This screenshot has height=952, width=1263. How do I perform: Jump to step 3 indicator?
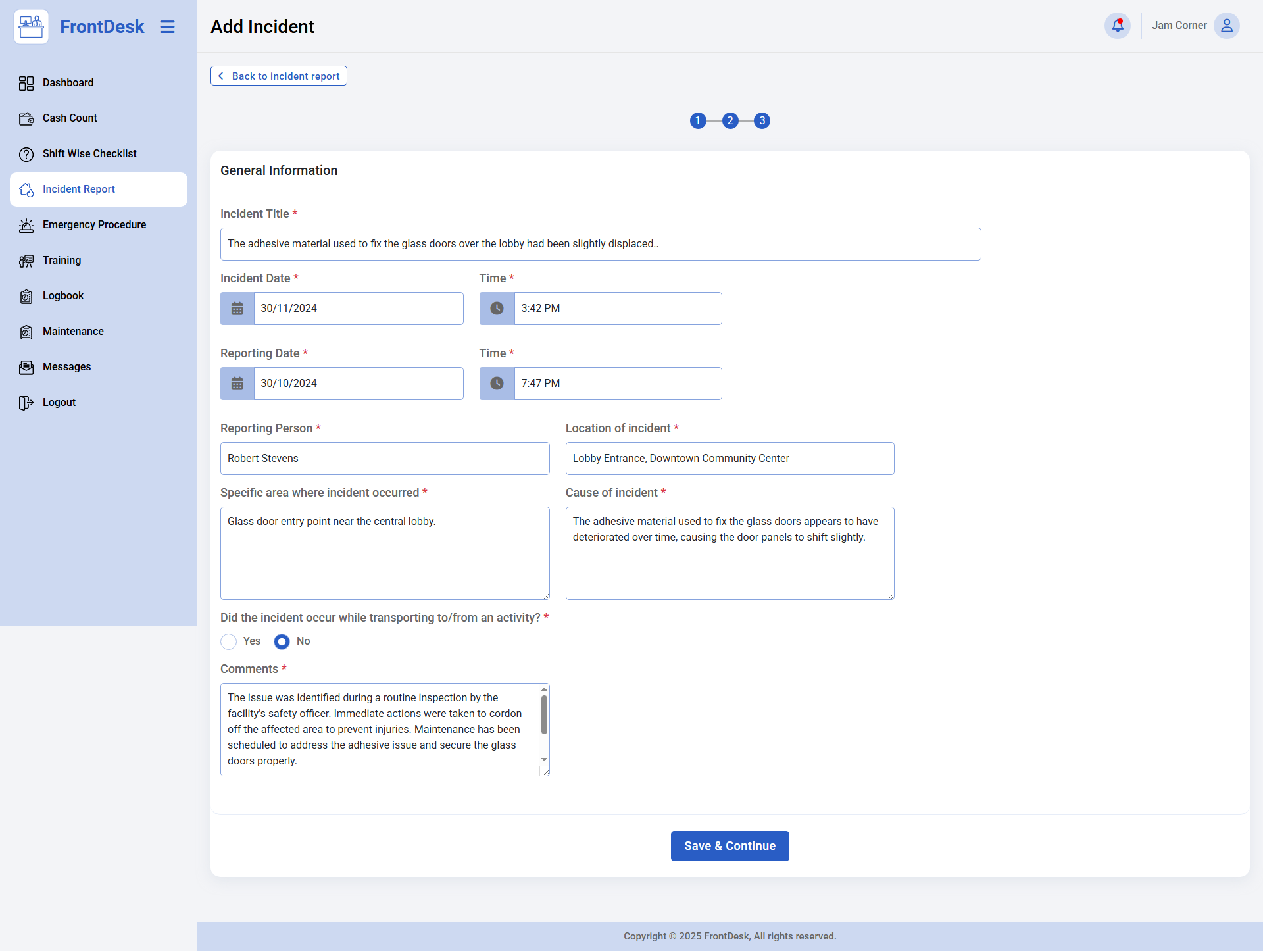762,121
